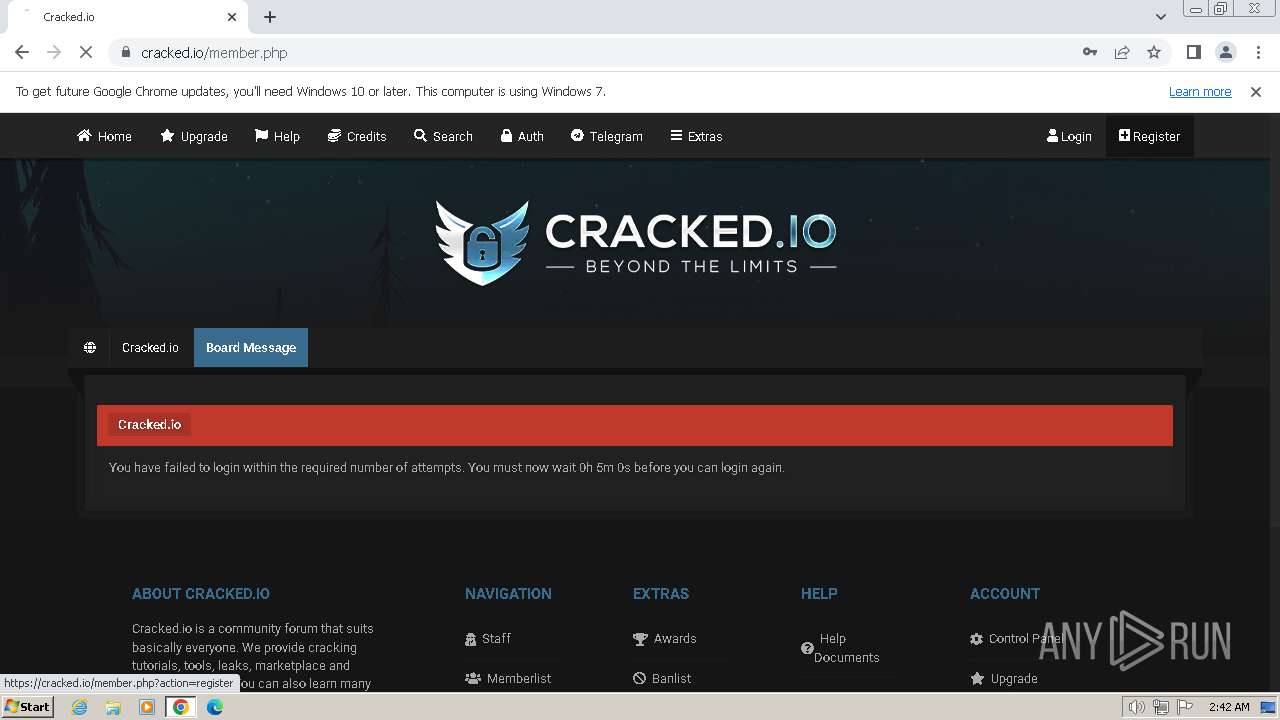The width and height of the screenshot is (1280, 720).
Task: Click the footer Upgrade star icon
Action: point(977,678)
